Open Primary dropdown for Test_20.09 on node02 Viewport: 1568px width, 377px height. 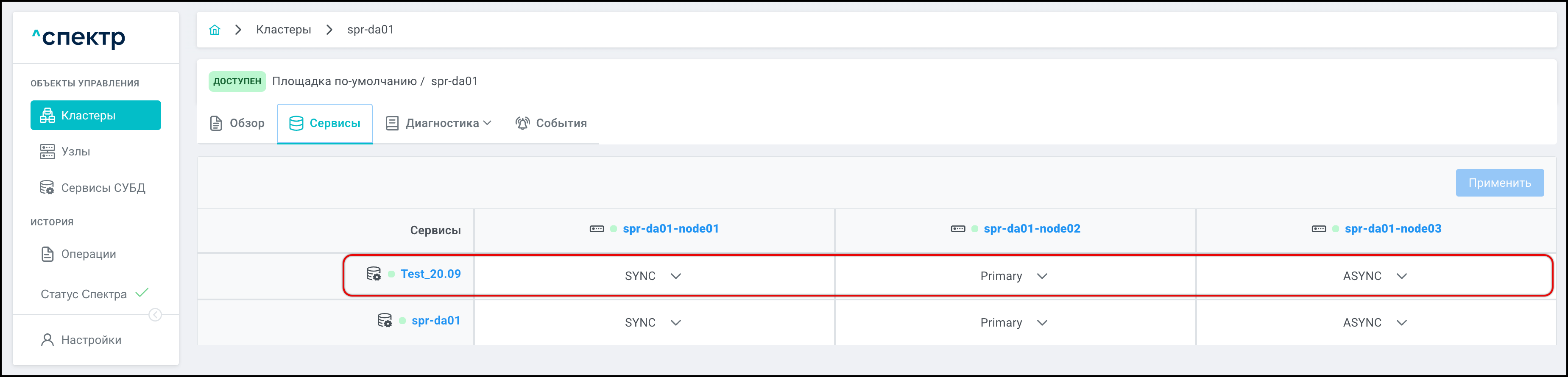(x=1013, y=276)
